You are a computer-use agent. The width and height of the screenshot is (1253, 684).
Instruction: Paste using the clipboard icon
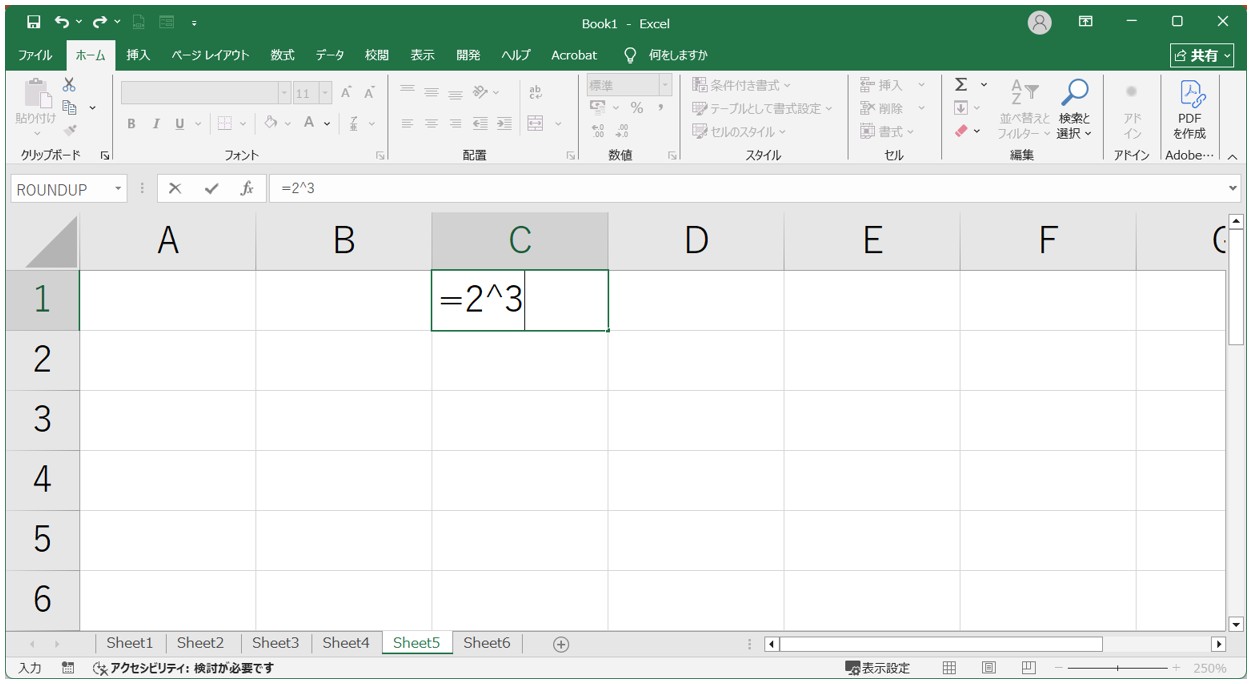(x=36, y=92)
